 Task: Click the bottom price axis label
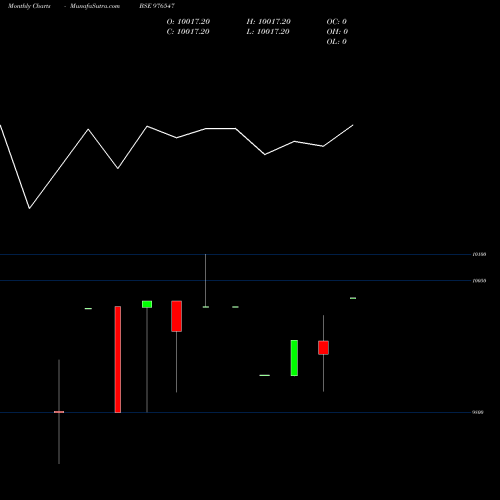(478, 412)
